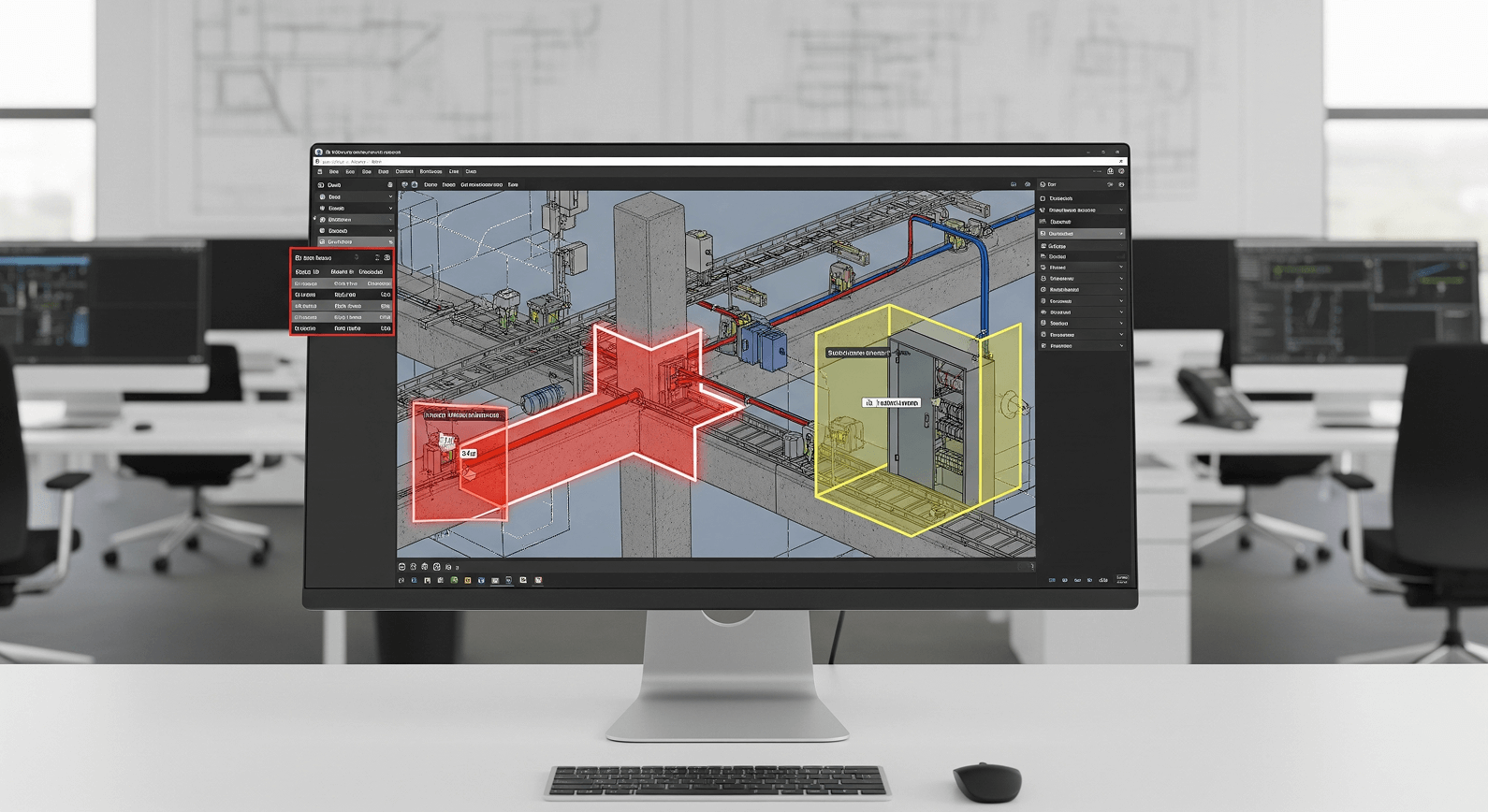This screenshot has height=812, width=1488.
Task: Click the print icon in left panel header
Action: pyautogui.click(x=390, y=185)
